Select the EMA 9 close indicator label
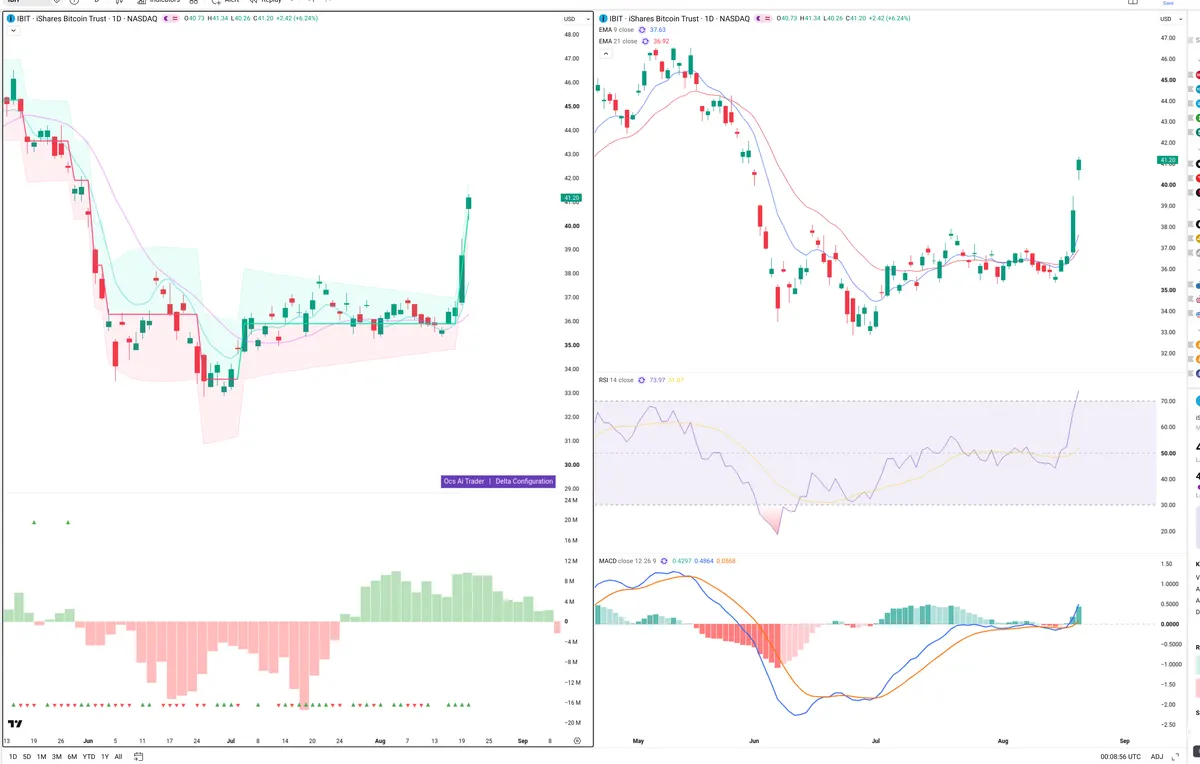The image size is (1200, 764). point(617,30)
